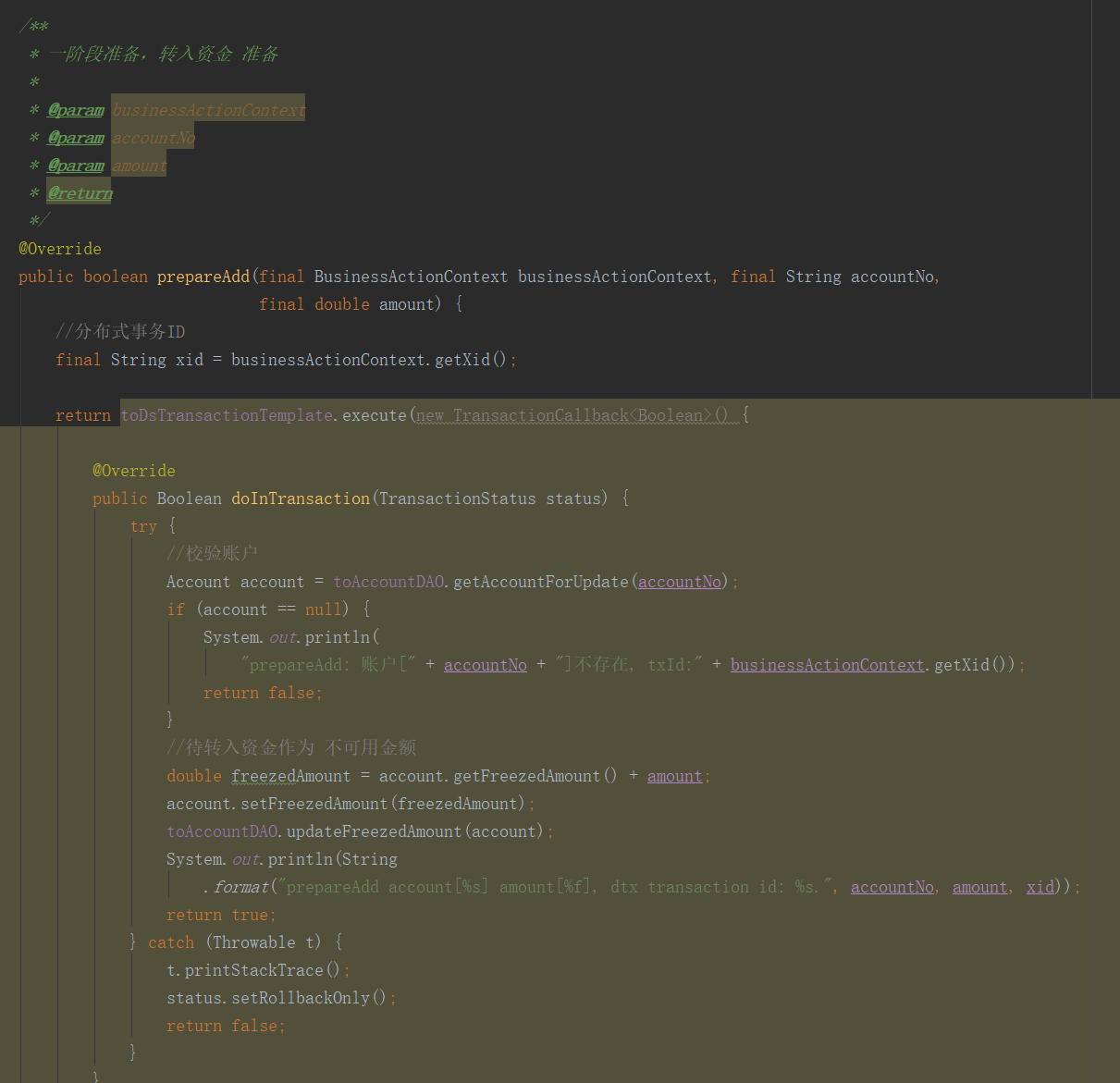Click the "printStackTrace()" call
This screenshot has height=1083, width=1120.
coord(263,970)
